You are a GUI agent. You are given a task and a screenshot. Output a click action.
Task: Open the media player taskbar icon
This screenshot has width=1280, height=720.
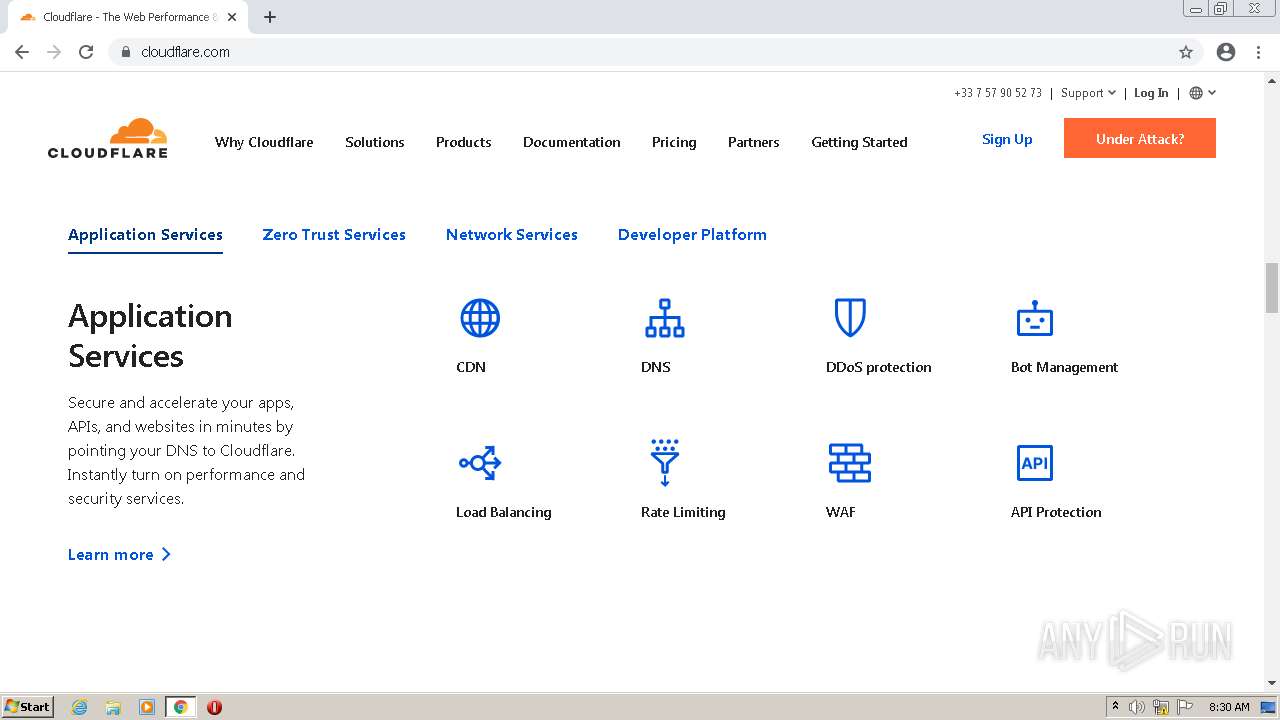tap(147, 707)
